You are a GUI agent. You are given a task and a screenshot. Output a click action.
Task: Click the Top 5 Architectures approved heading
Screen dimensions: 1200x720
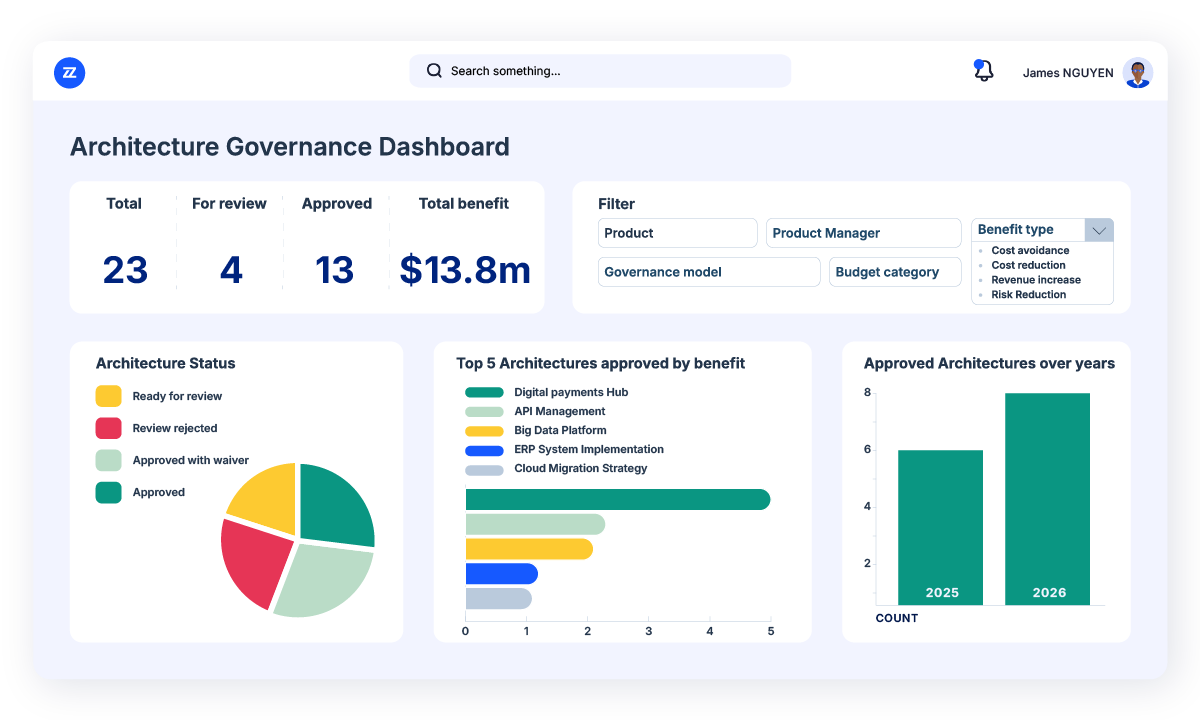click(601, 363)
